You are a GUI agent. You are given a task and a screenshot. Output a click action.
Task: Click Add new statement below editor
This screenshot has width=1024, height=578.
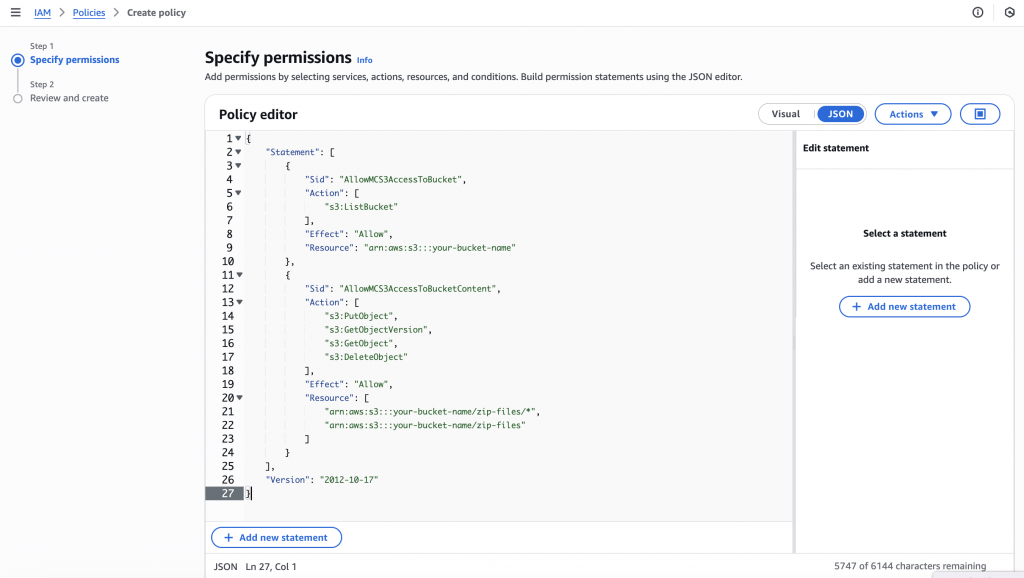click(276, 538)
